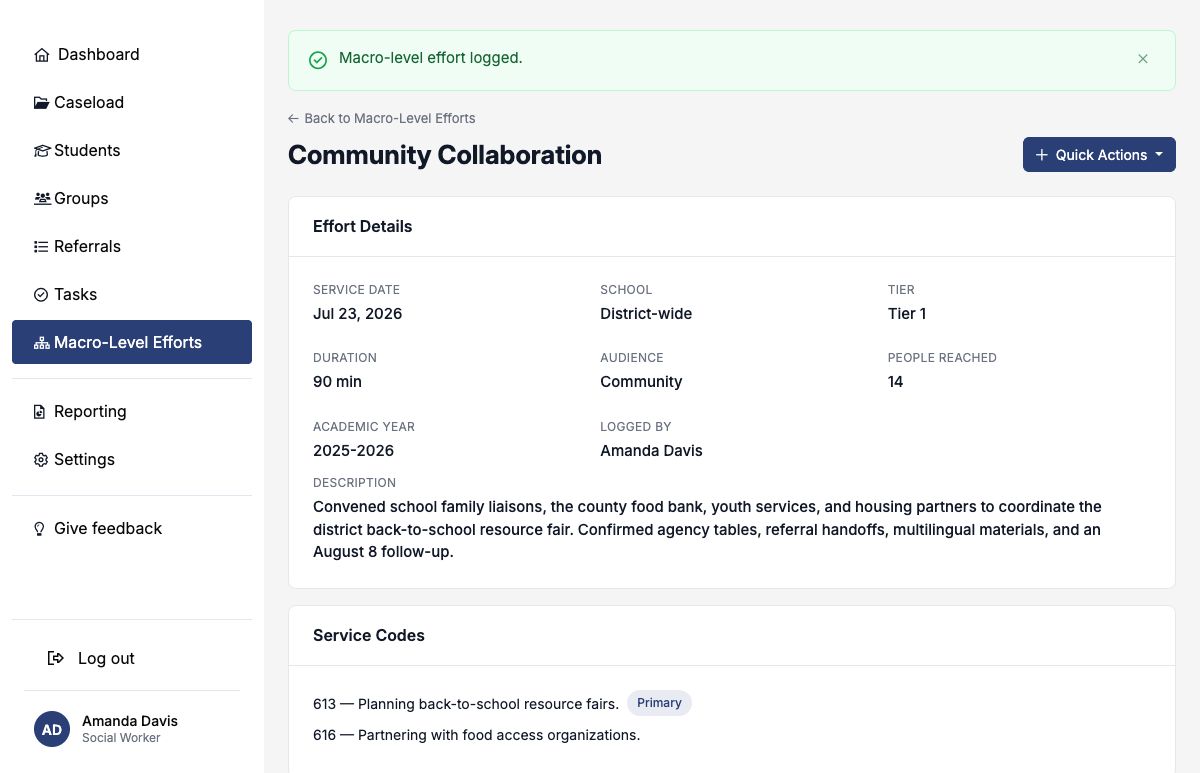Go to Settings
This screenshot has width=1200, height=773.
[132, 459]
